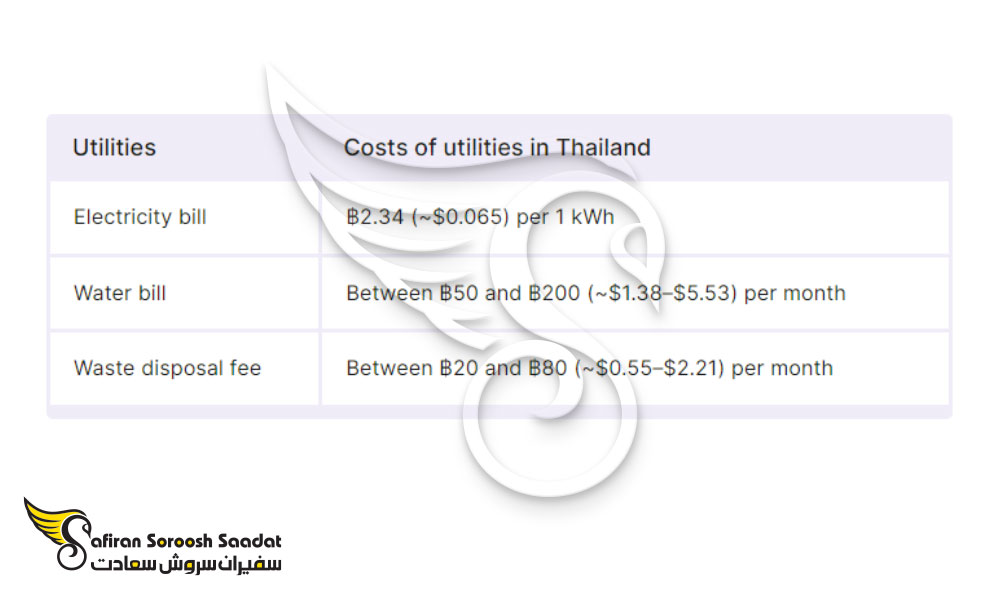Click the Utilities column header
This screenshot has height=600, width=1000.
pos(114,147)
